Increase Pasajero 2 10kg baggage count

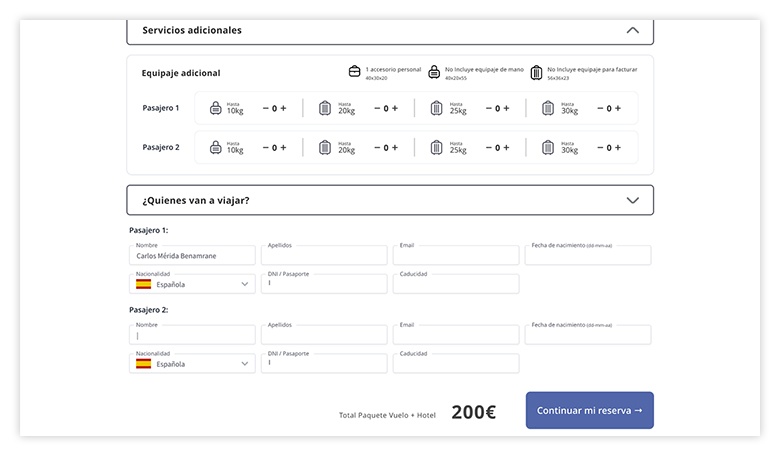284,147
